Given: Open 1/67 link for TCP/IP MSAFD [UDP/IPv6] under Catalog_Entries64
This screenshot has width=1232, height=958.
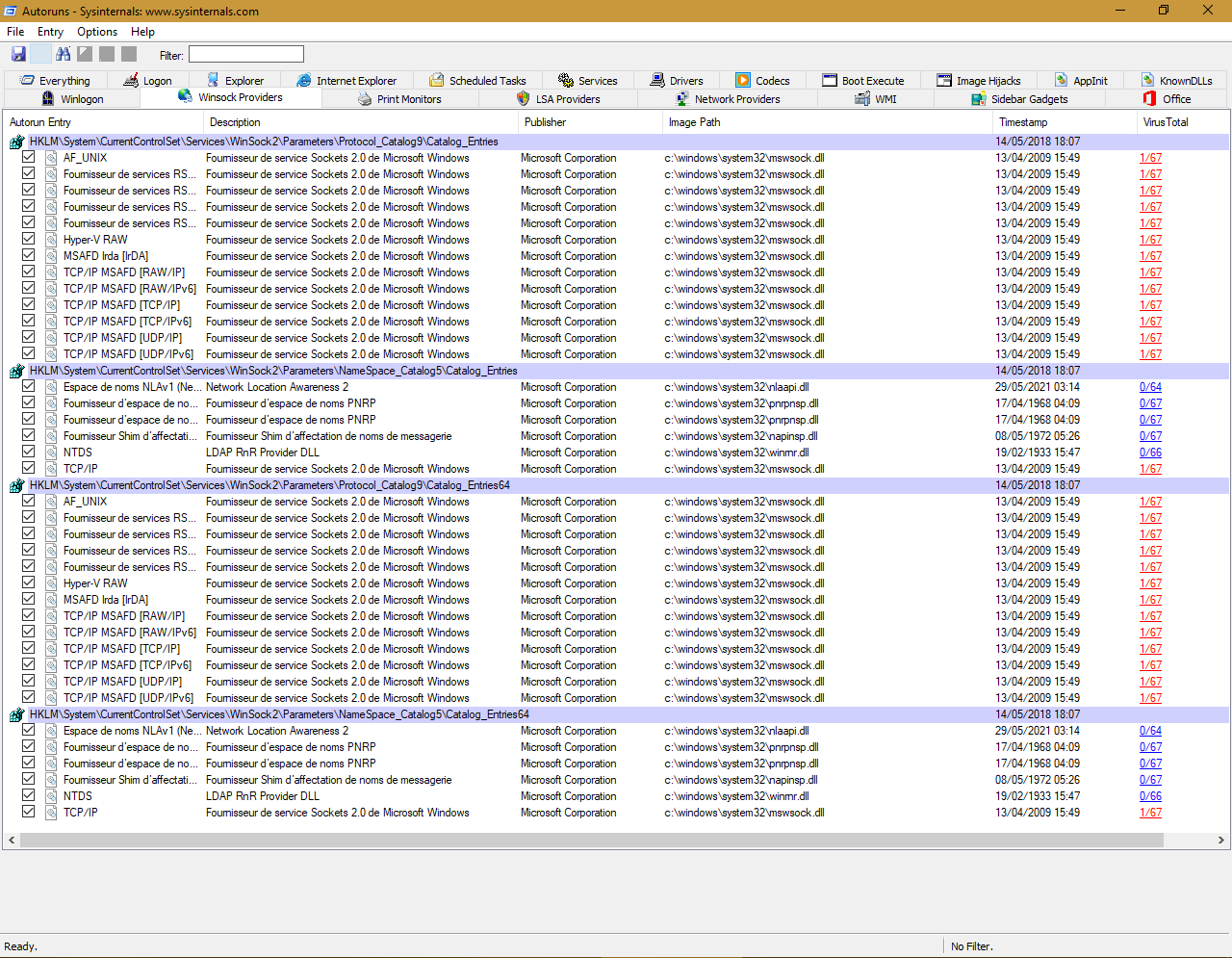Looking at the screenshot, I should [1150, 698].
